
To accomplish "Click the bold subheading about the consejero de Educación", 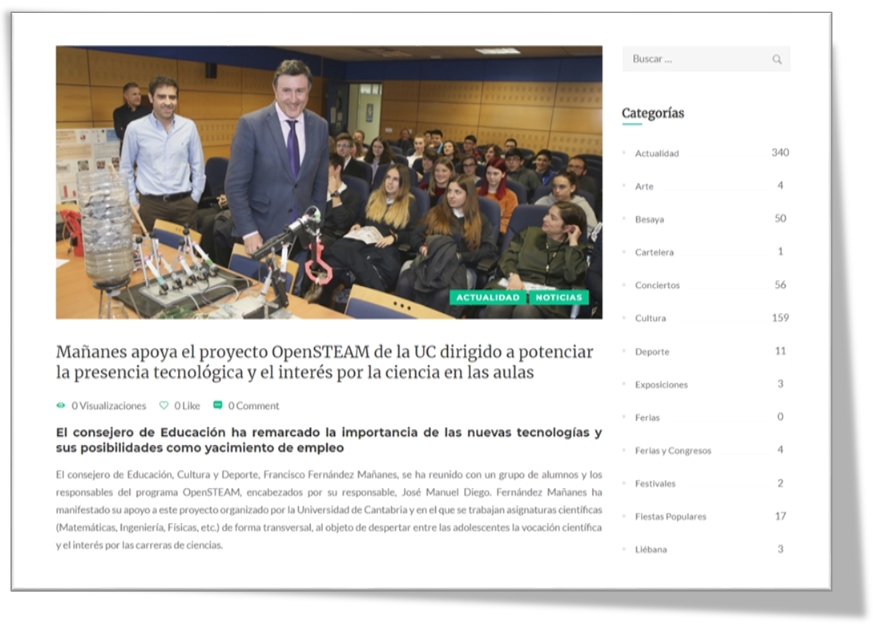I will pos(329,440).
